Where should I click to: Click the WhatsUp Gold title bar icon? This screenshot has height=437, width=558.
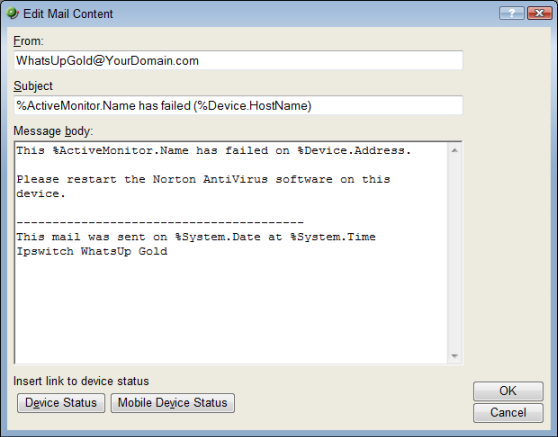[x=13, y=14]
